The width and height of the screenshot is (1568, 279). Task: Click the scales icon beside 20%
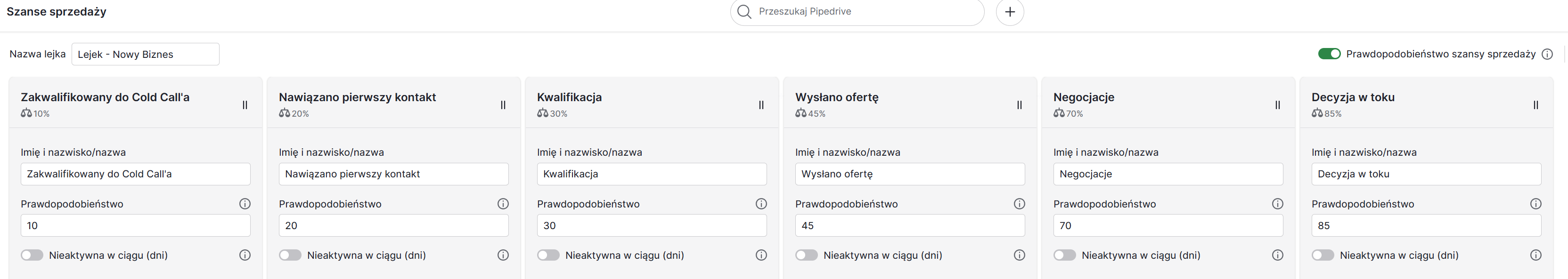pyautogui.click(x=284, y=113)
